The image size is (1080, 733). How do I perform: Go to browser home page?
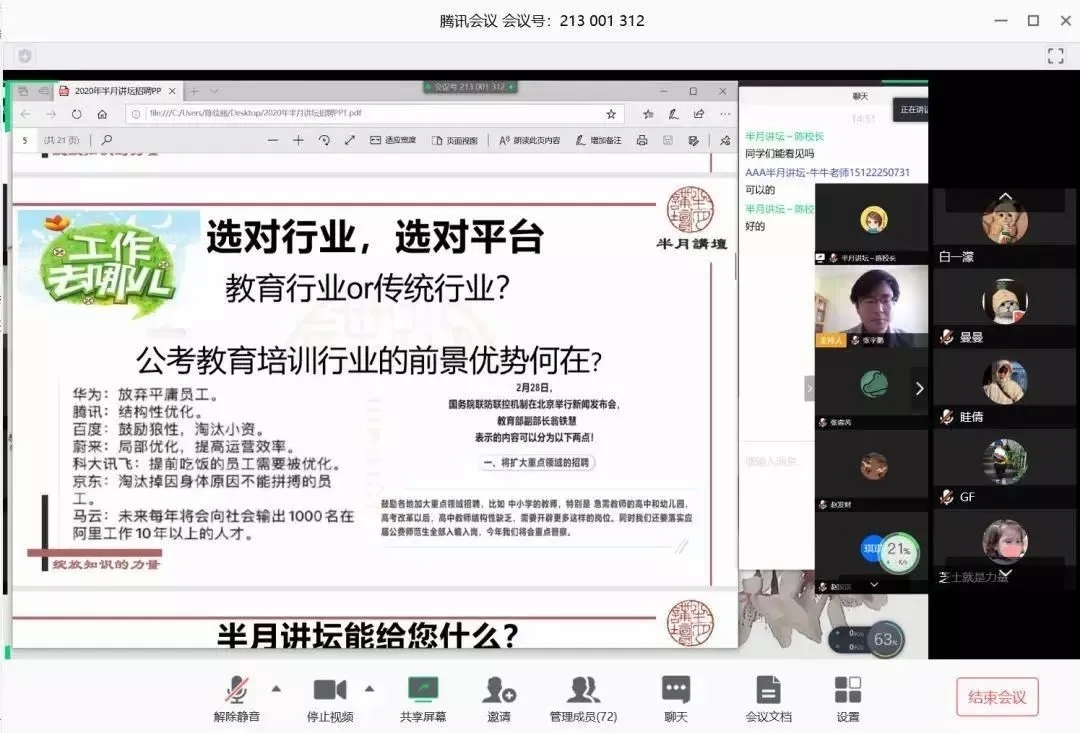102,114
